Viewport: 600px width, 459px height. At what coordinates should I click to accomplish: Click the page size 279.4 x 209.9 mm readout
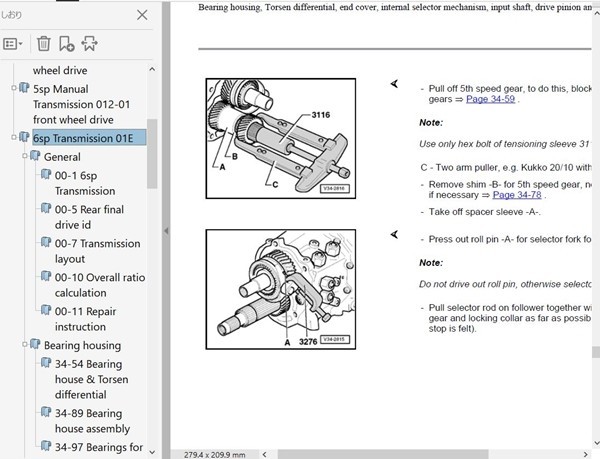click(x=214, y=455)
